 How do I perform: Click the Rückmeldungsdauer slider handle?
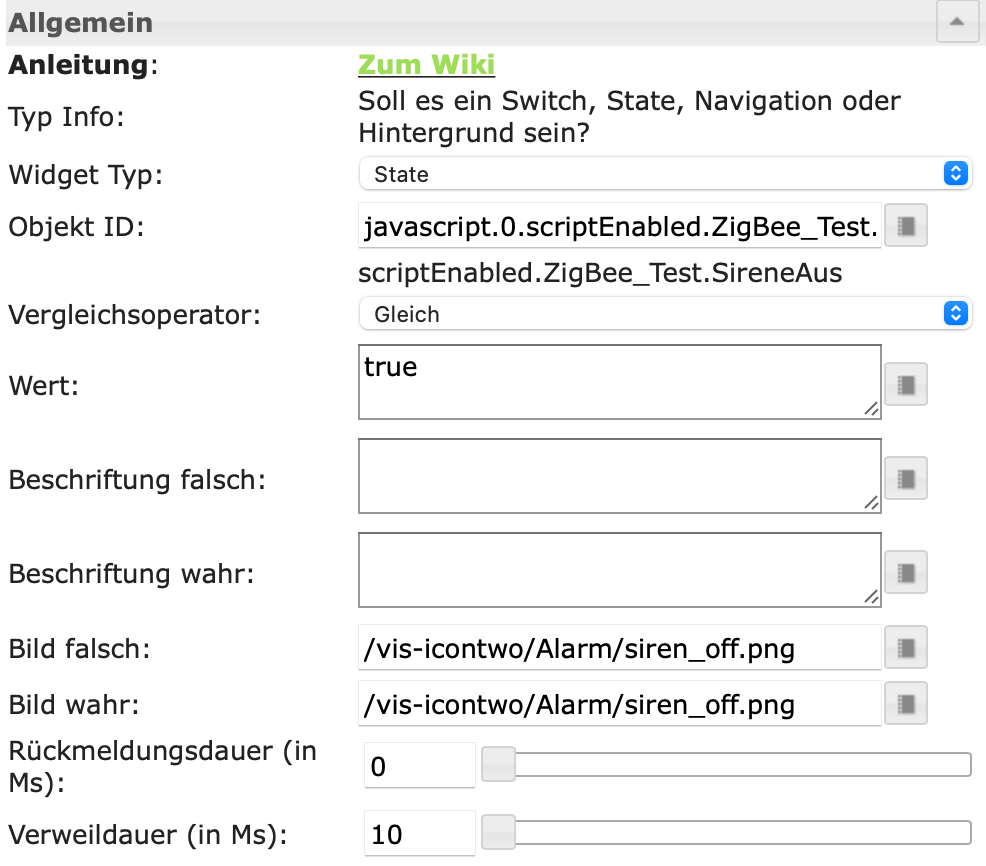click(498, 766)
